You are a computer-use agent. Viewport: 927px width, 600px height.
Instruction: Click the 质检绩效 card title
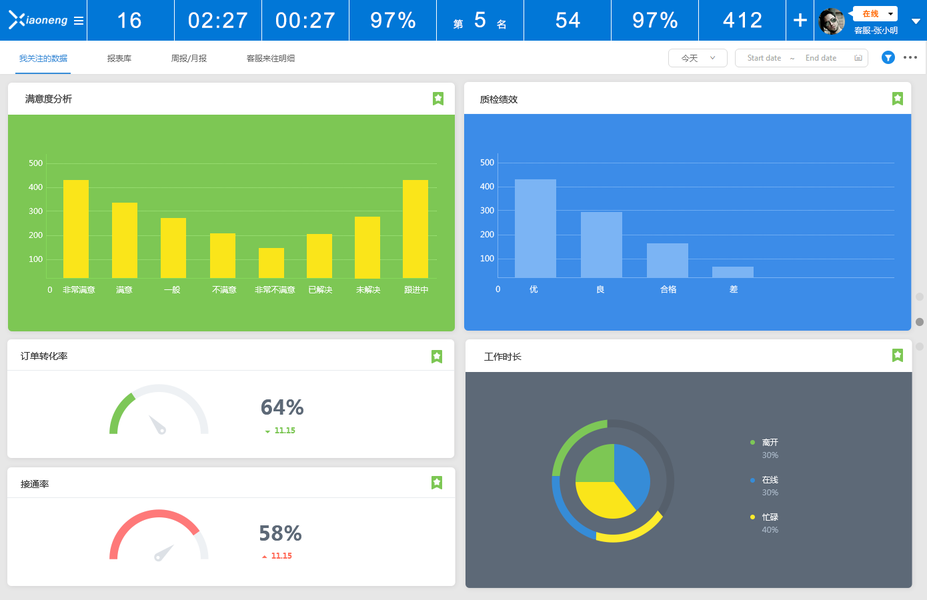click(498, 99)
